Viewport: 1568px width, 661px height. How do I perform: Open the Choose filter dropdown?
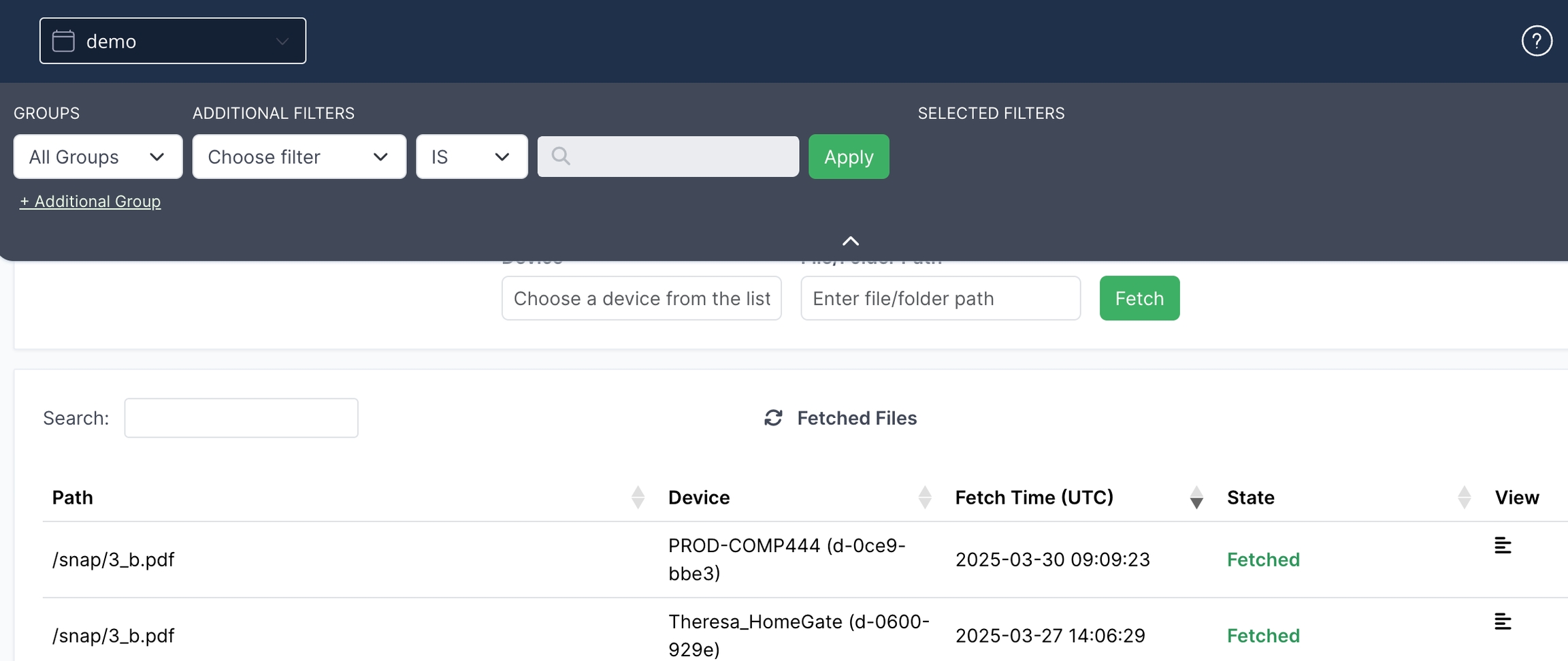pos(299,157)
